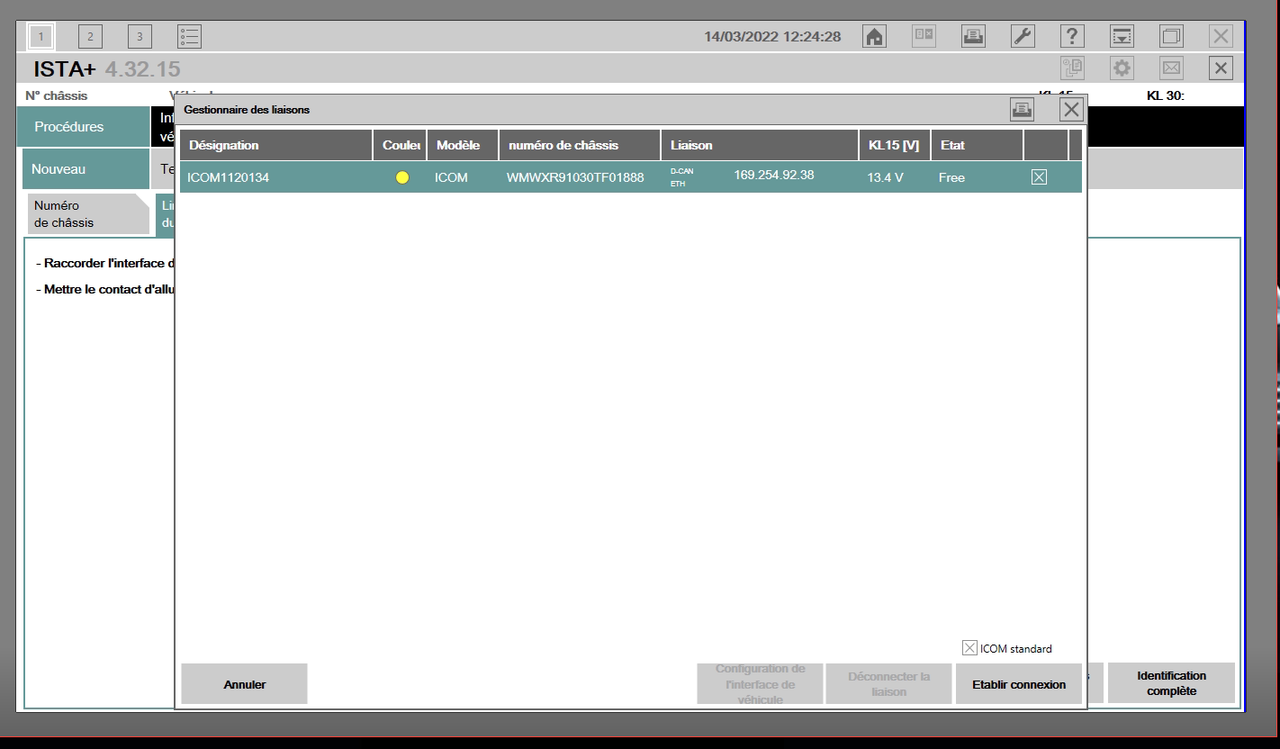The height and width of the screenshot is (749, 1280).
Task: Click IP address 169.254.92.38
Action: [774, 175]
